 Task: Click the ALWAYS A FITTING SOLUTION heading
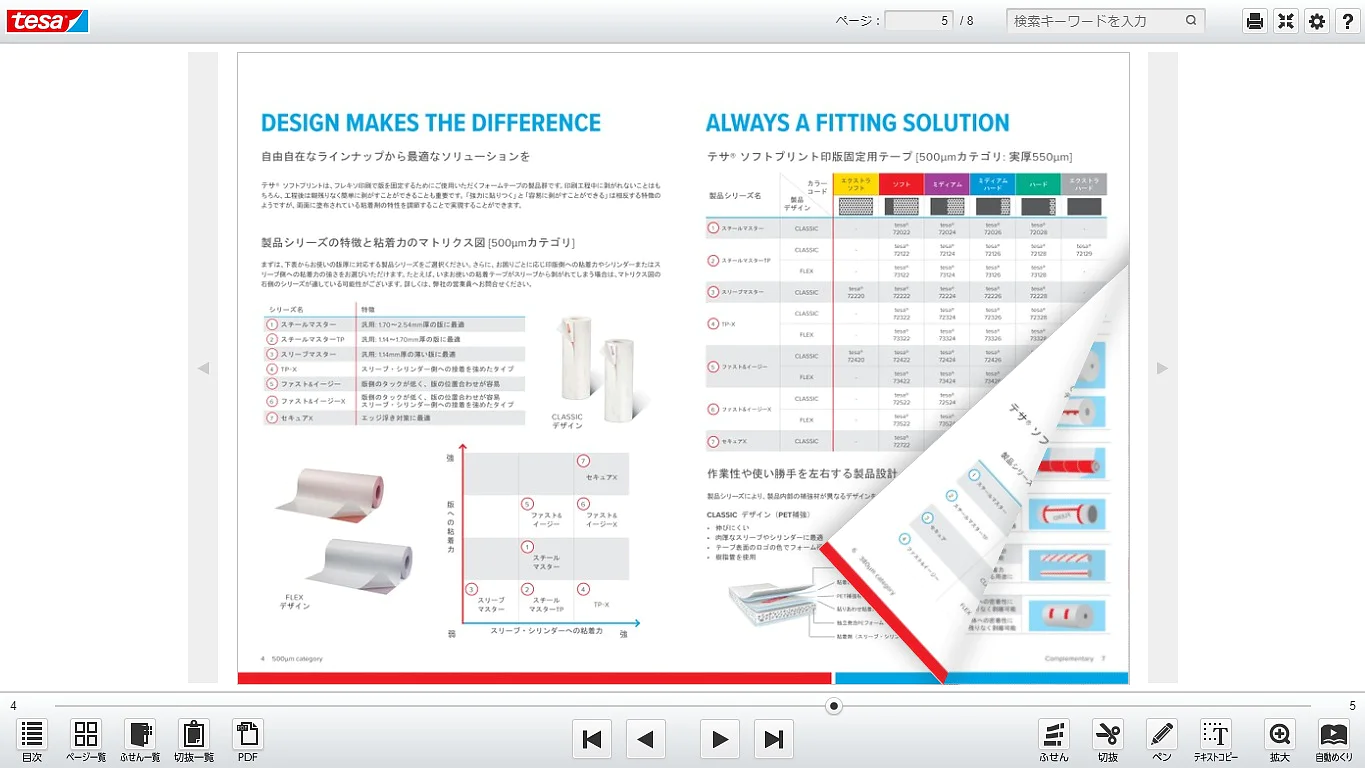tap(858, 123)
